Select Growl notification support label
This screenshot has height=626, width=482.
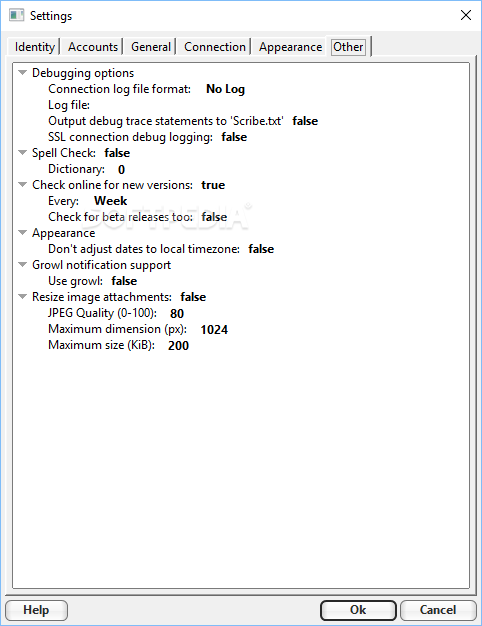(x=101, y=265)
